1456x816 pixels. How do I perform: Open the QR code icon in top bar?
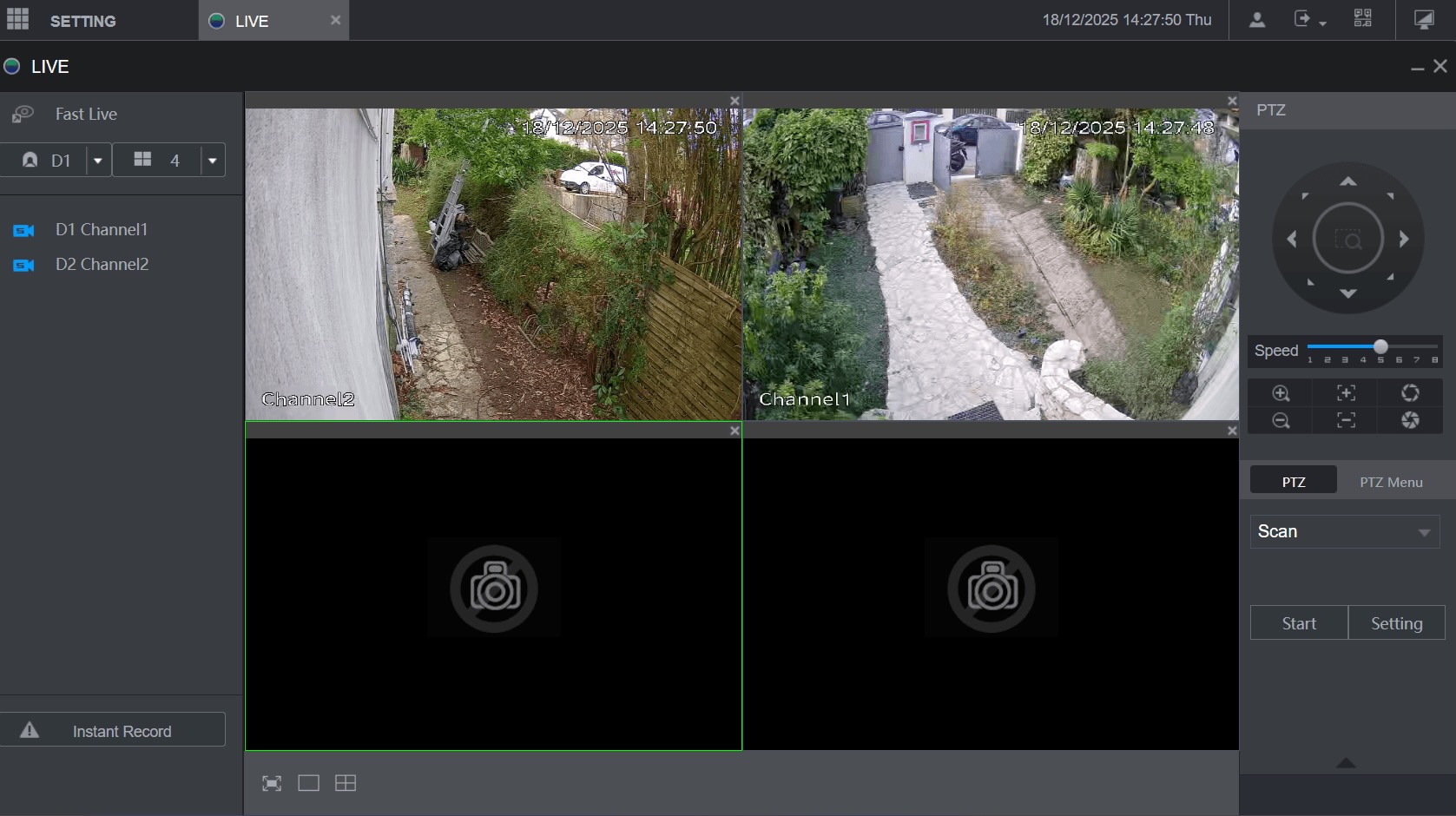1363,19
